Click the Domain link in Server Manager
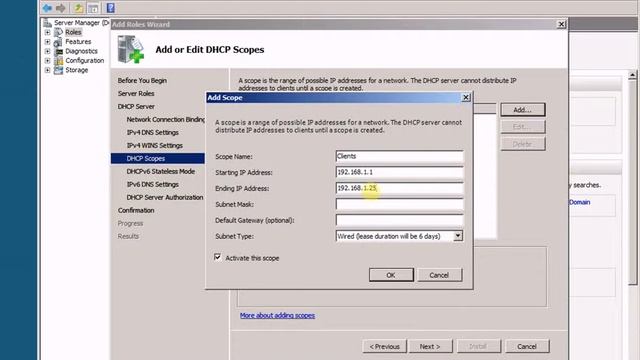This screenshot has height=360, width=640. pos(580,202)
